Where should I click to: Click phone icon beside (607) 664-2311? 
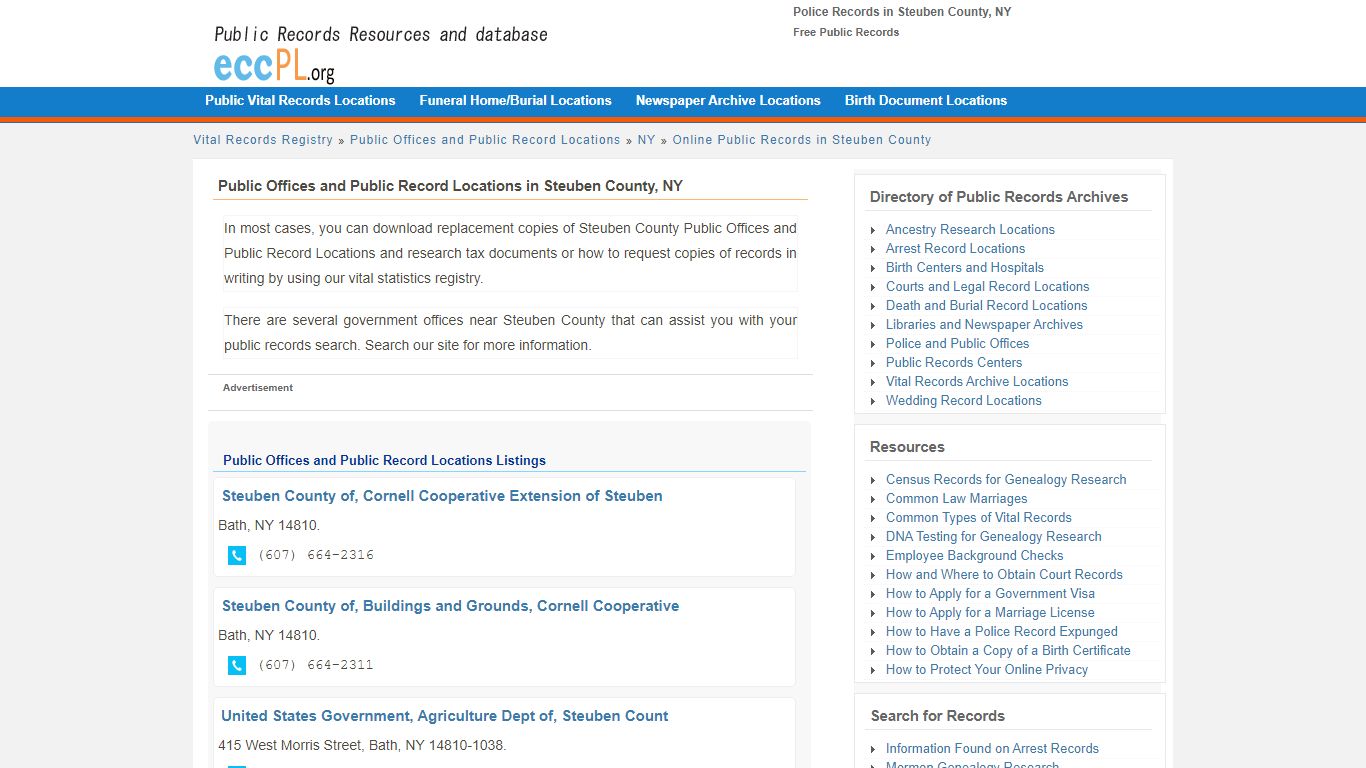click(237, 665)
